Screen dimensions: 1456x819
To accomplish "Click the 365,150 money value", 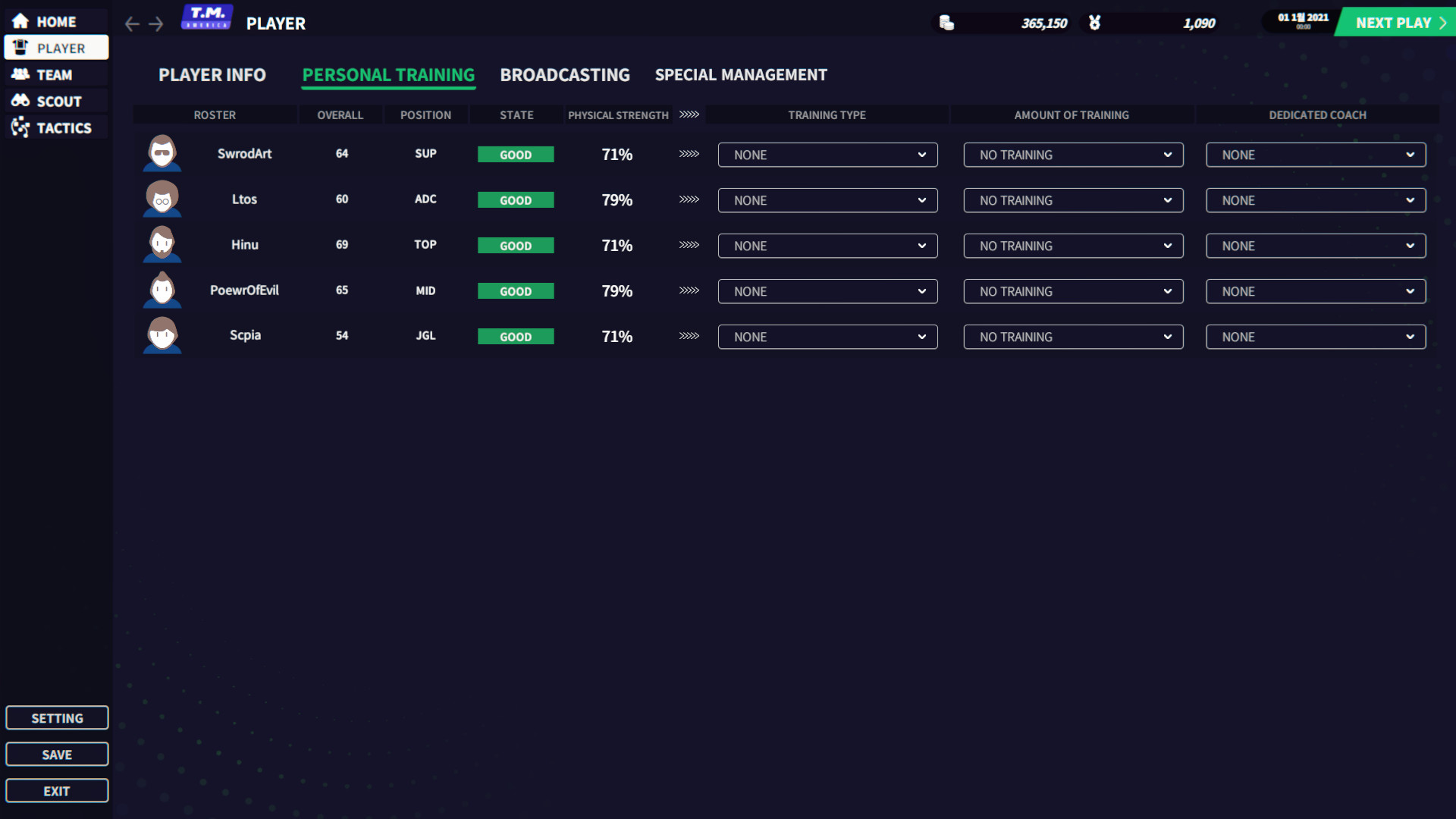I will tap(1044, 24).
